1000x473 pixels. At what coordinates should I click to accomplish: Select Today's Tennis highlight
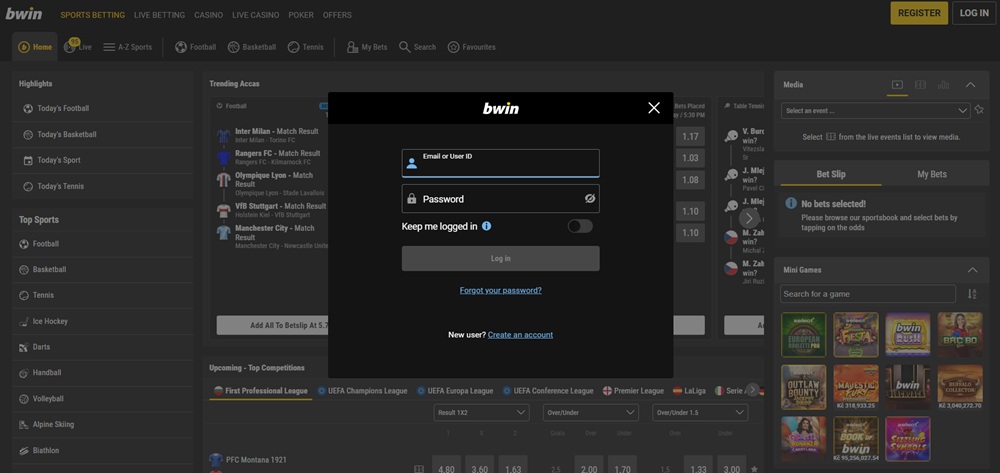point(102,186)
